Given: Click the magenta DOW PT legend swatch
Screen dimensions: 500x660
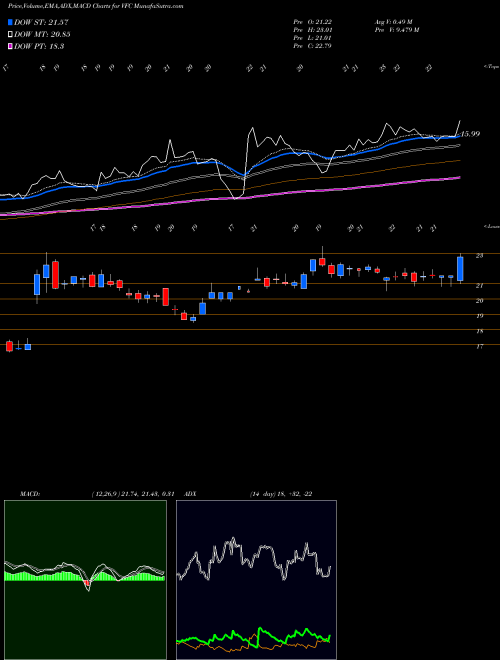Looking at the screenshot, I should click(10, 46).
